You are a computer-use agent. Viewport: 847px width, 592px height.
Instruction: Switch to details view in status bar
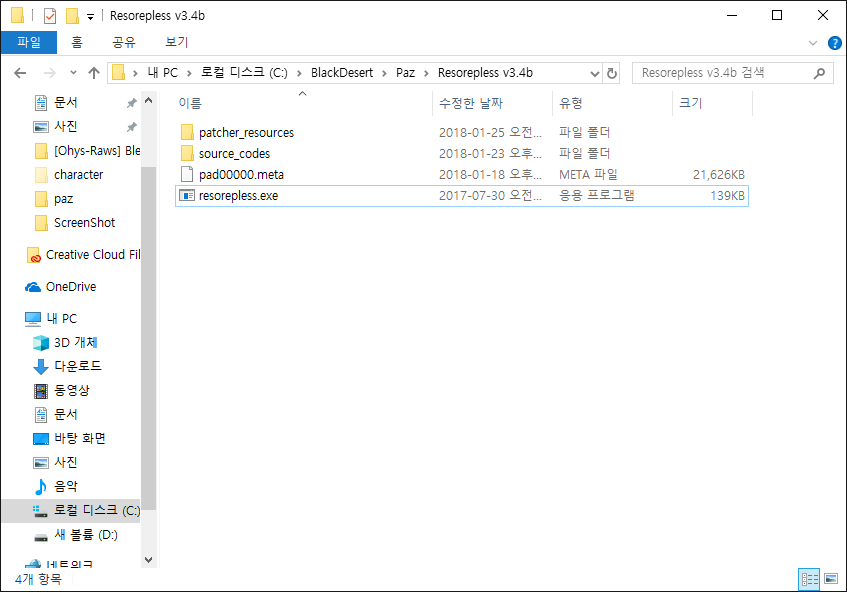(x=809, y=579)
